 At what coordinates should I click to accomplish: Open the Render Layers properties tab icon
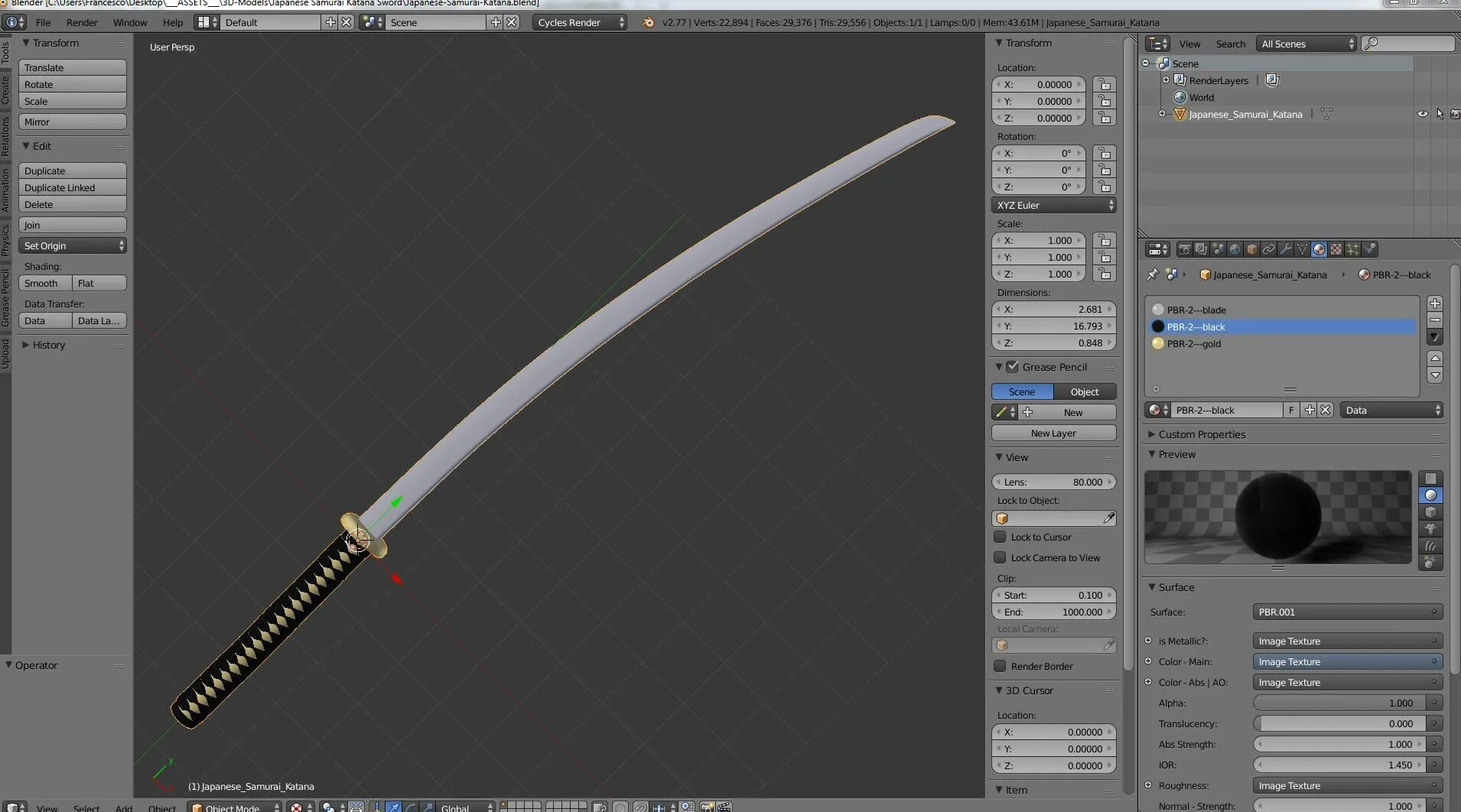pyautogui.click(x=1201, y=249)
